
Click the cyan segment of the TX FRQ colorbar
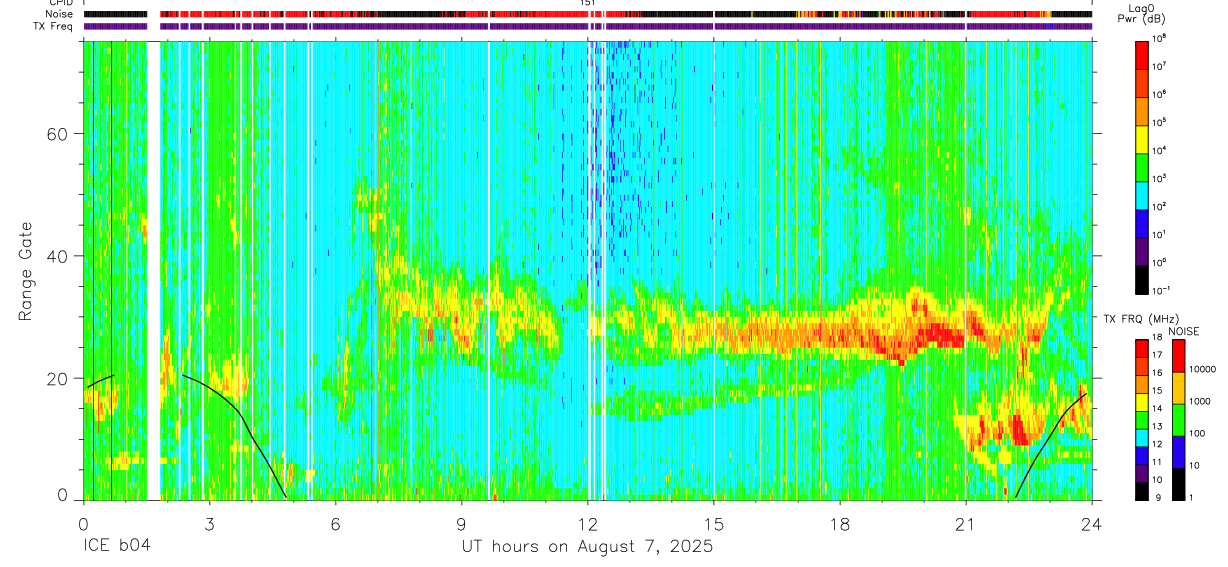click(1141, 438)
